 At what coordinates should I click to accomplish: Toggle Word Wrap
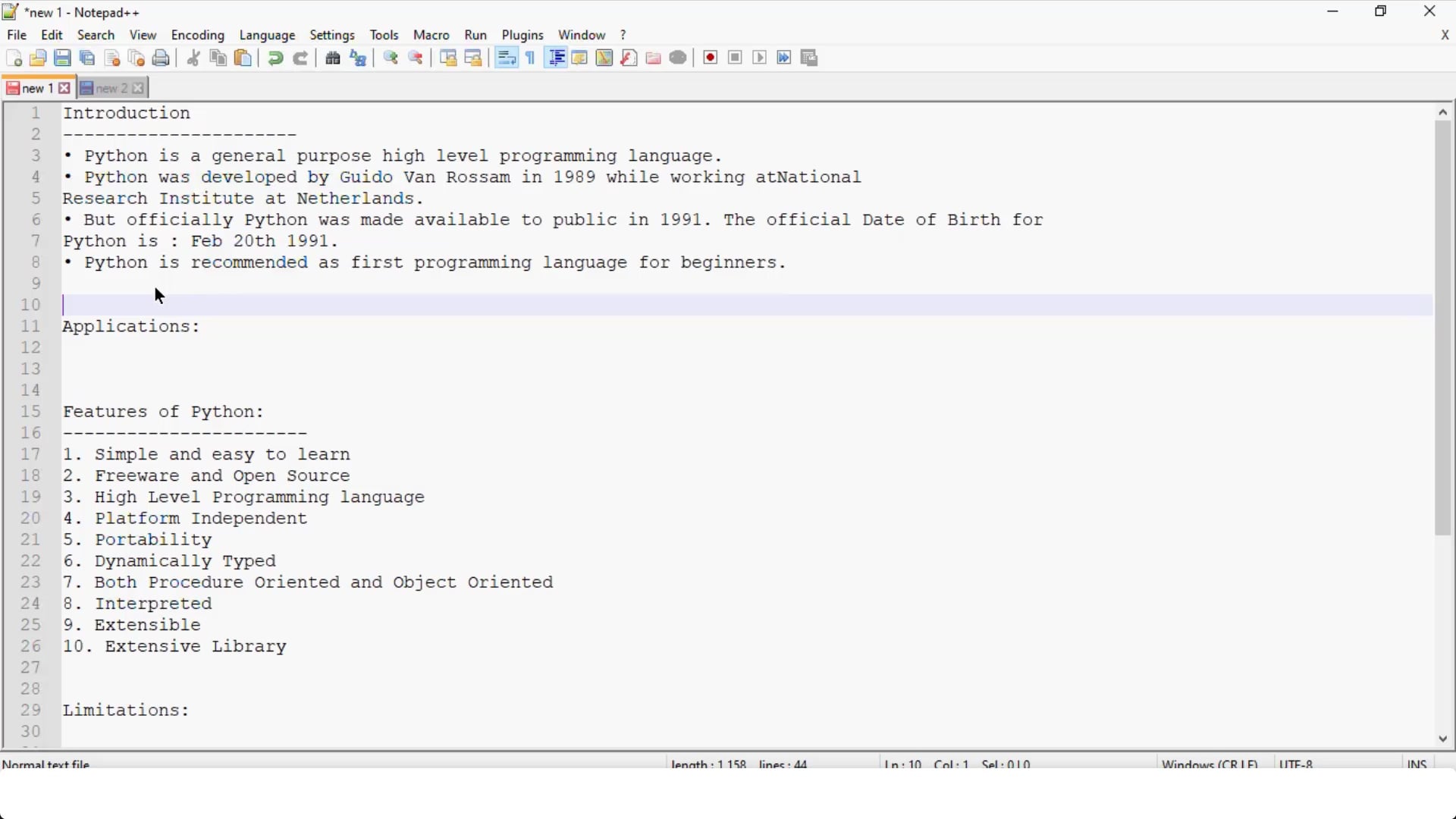506,58
